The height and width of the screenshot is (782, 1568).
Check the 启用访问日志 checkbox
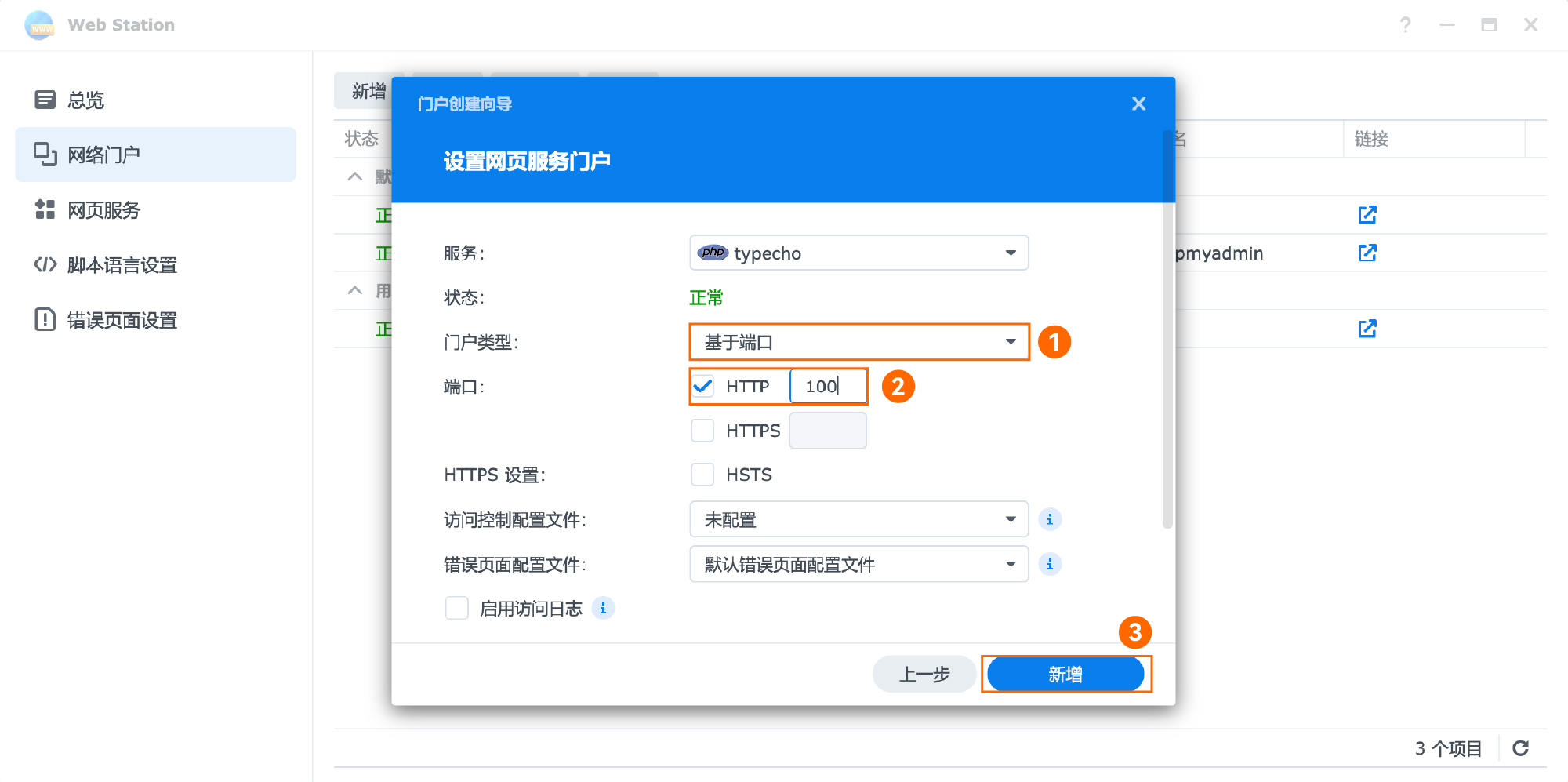pos(456,609)
